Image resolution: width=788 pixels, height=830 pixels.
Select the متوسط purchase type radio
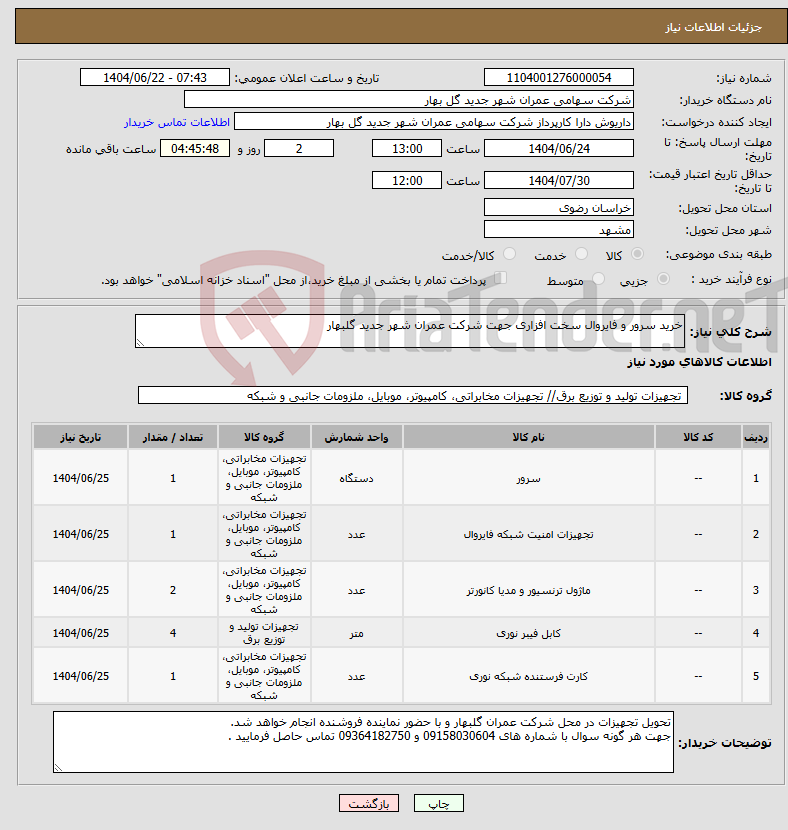[x=599, y=278]
